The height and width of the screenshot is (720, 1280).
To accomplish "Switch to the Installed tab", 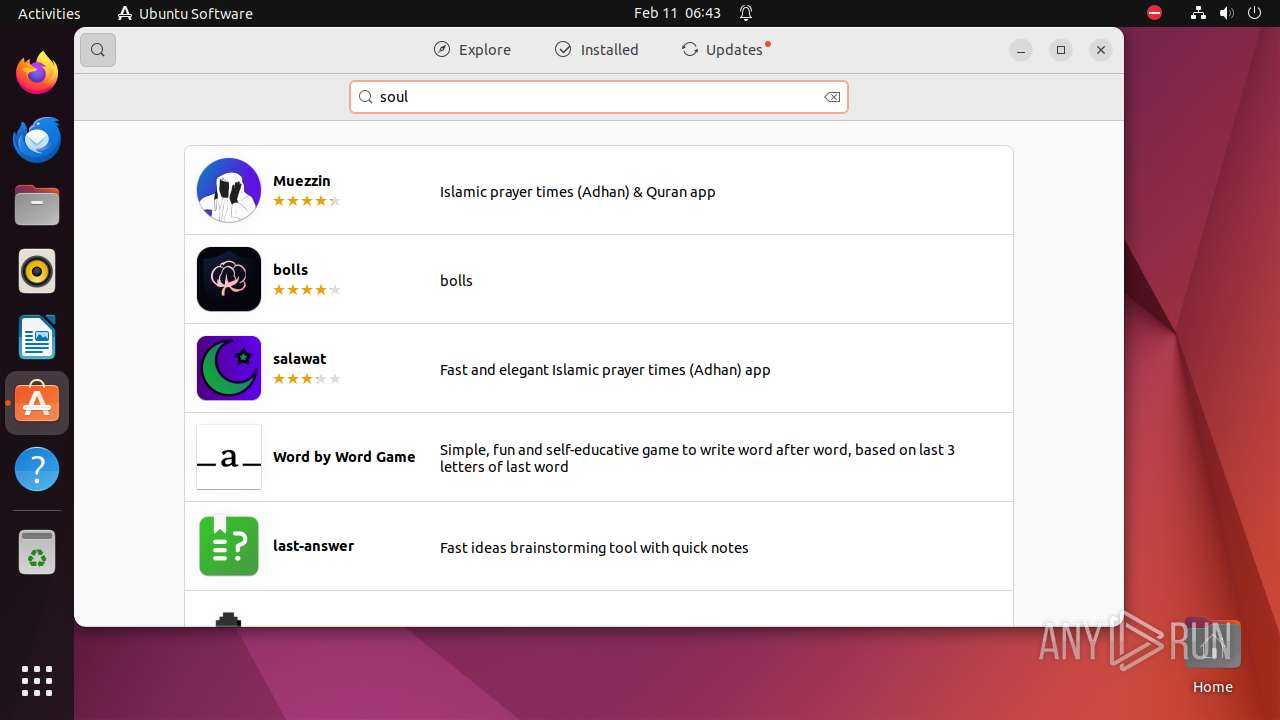I will [597, 50].
